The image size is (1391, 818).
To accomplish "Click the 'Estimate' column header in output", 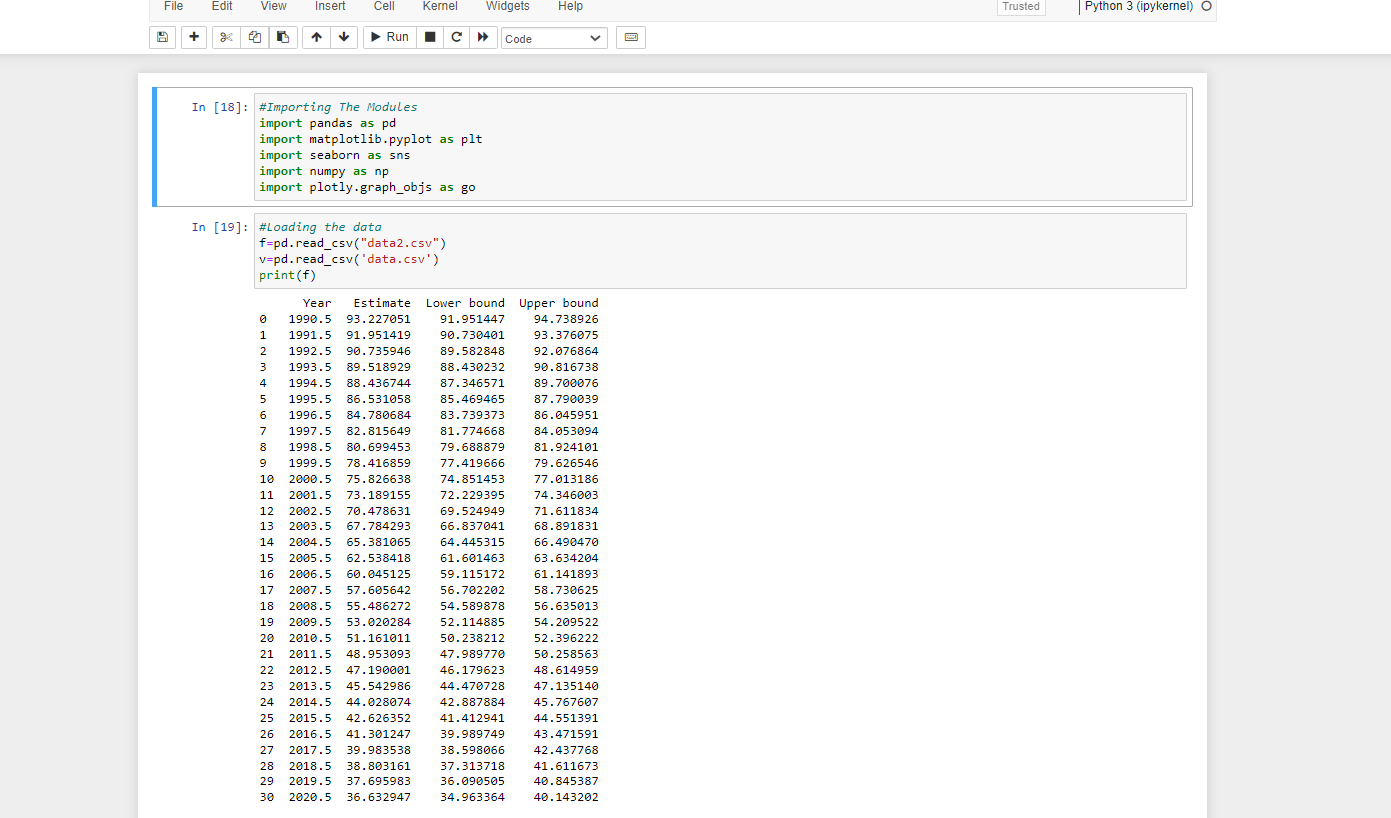I will point(382,303).
